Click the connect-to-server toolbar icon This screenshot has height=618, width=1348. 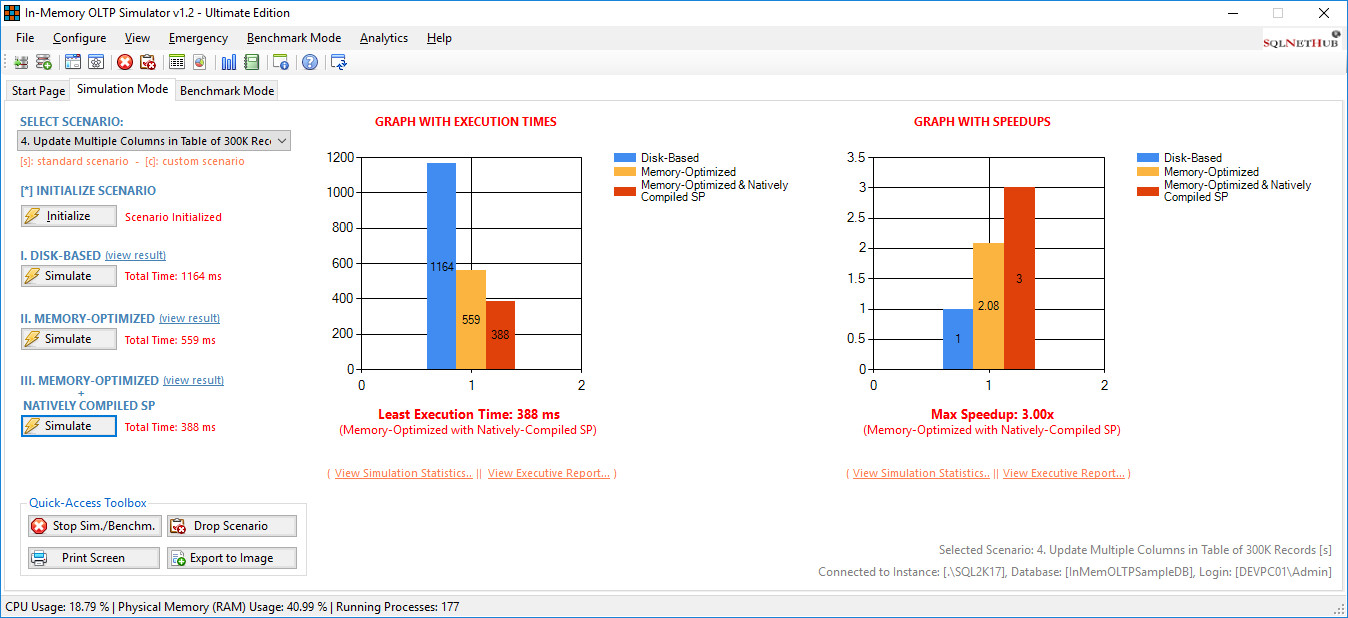21,62
